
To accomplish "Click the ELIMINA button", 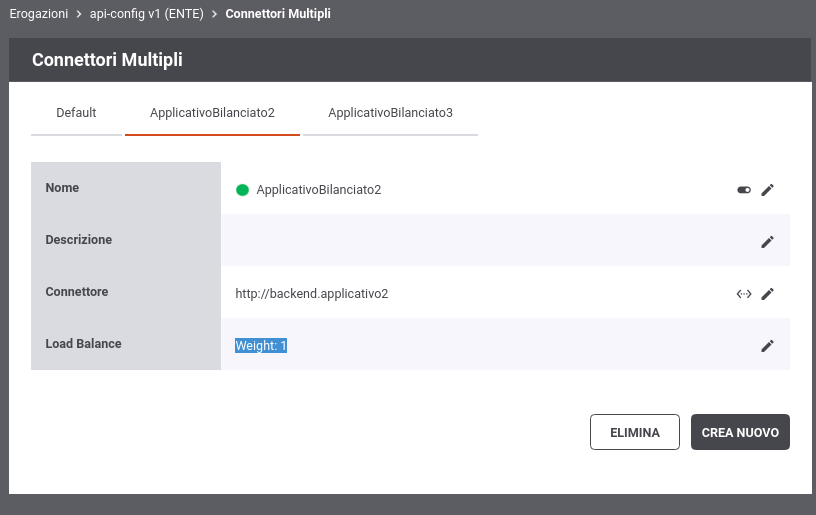I will pos(634,432).
